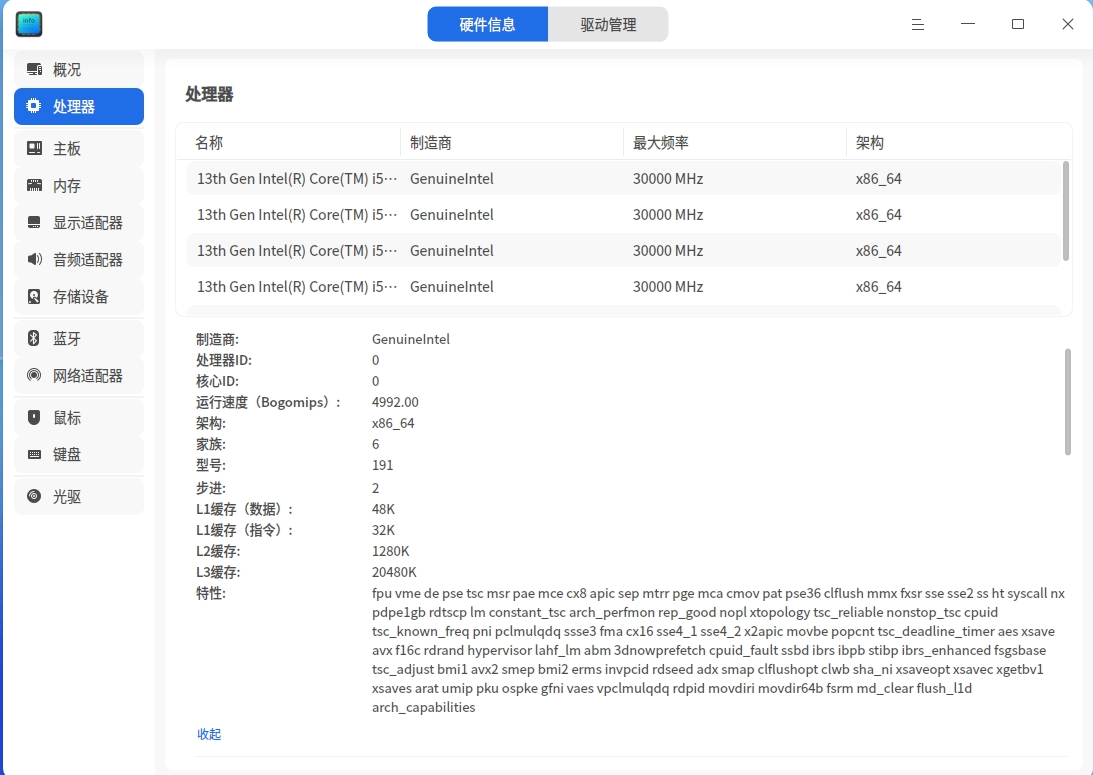Click the Bogomips value 4992.00
The width and height of the screenshot is (1093, 775).
click(395, 402)
